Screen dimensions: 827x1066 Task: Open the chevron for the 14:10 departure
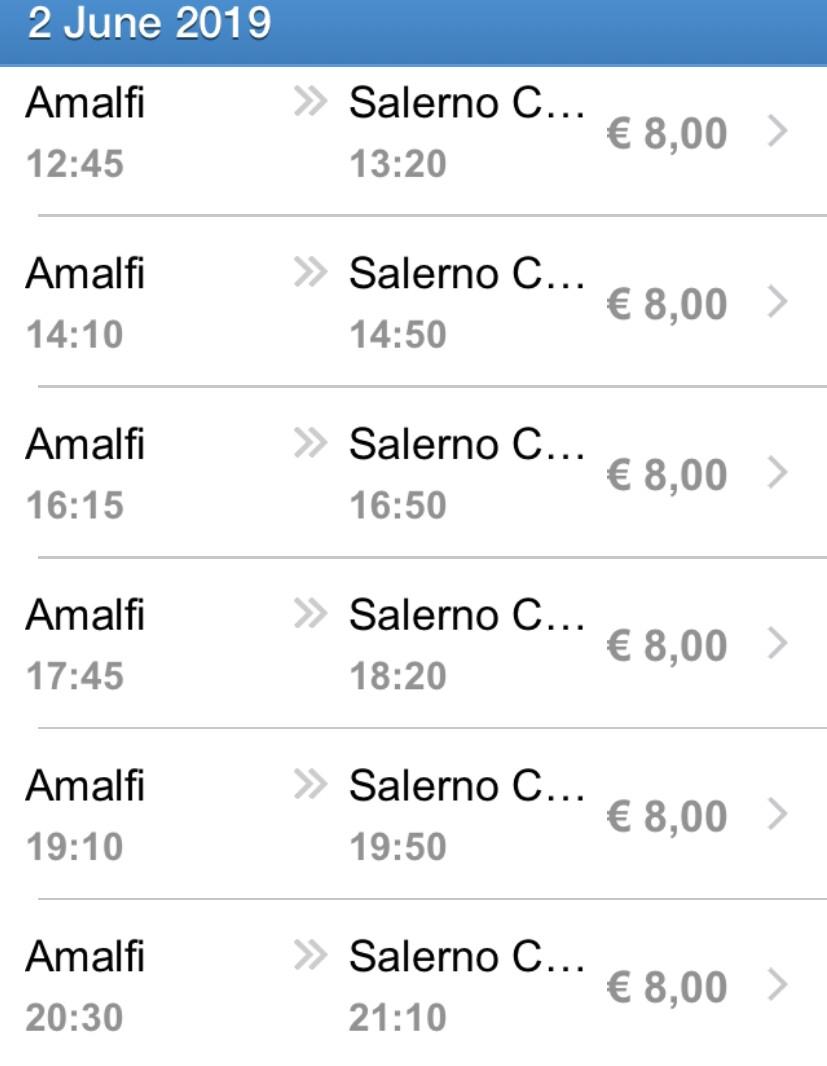tap(778, 302)
